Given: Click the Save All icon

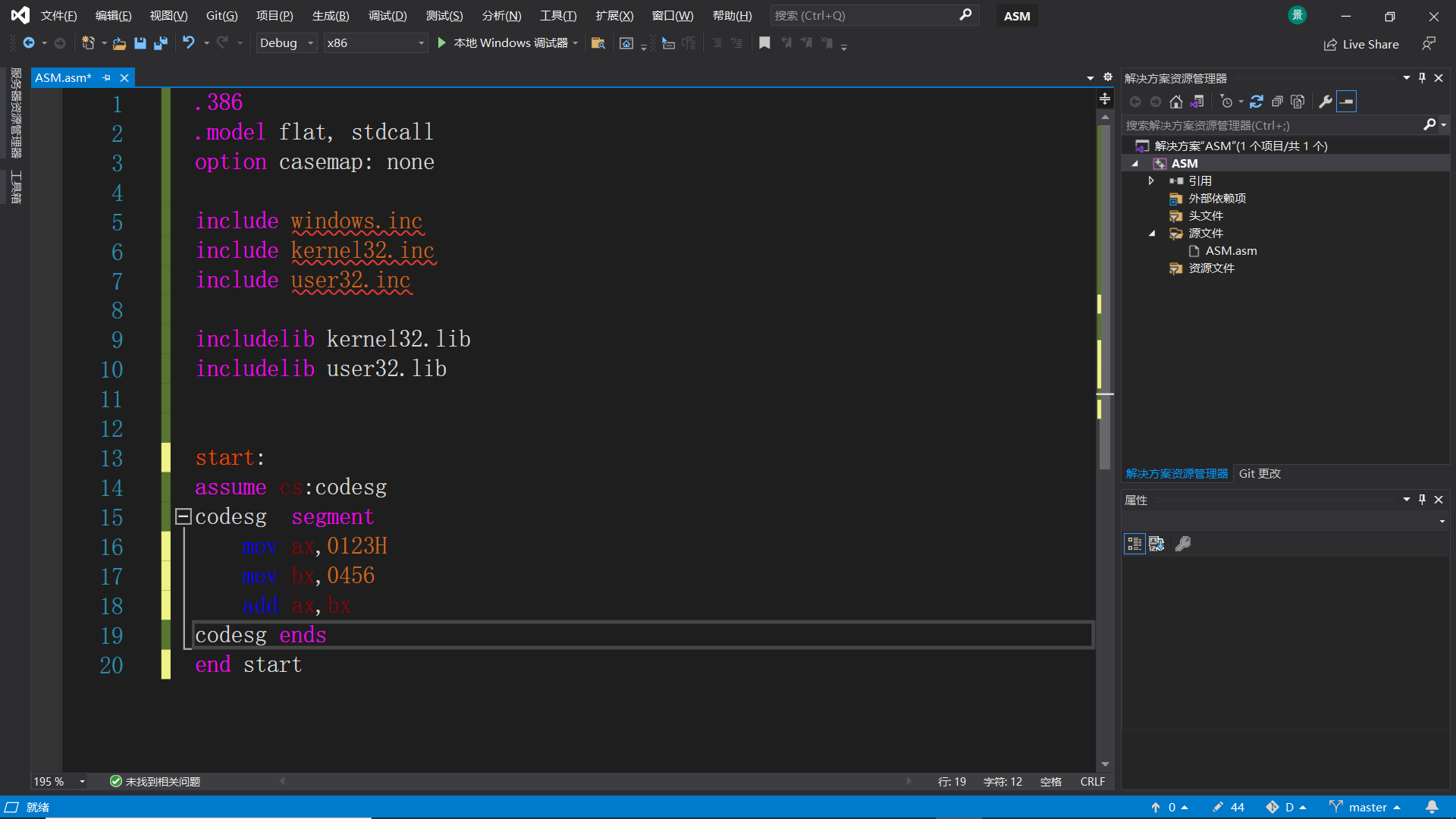Looking at the screenshot, I should [161, 43].
